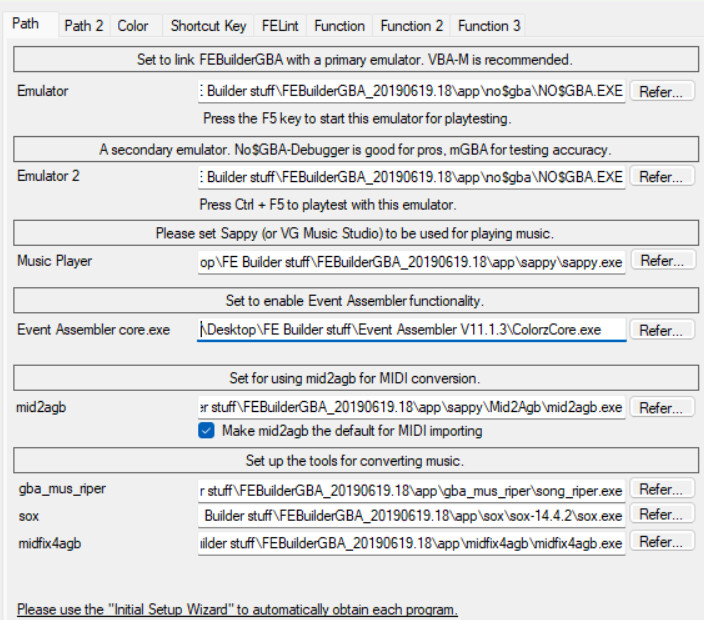Click Refer button for Emulator path
Viewport: 704px width, 620px height.
[x=661, y=92]
